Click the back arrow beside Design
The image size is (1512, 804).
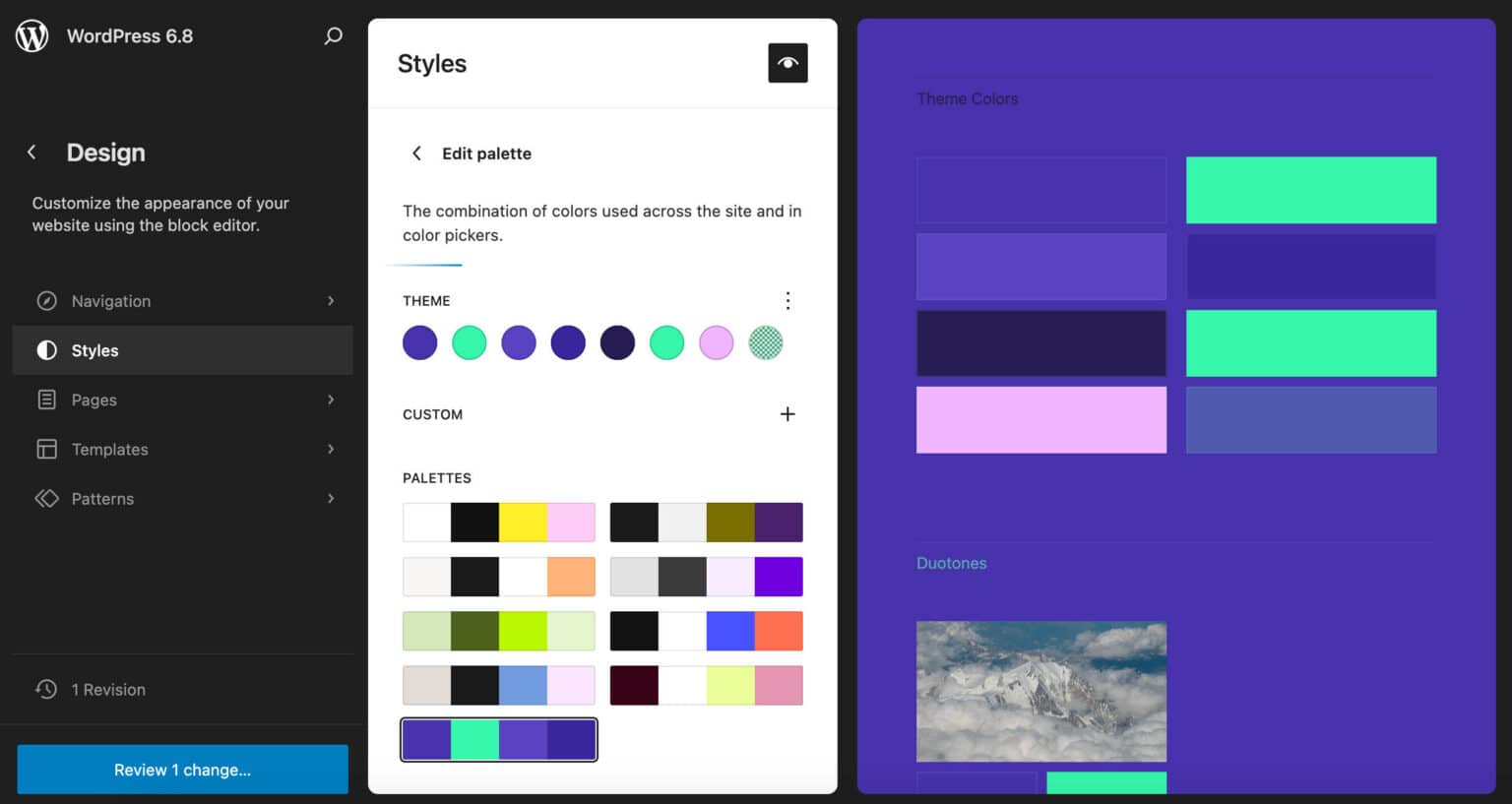[31, 153]
